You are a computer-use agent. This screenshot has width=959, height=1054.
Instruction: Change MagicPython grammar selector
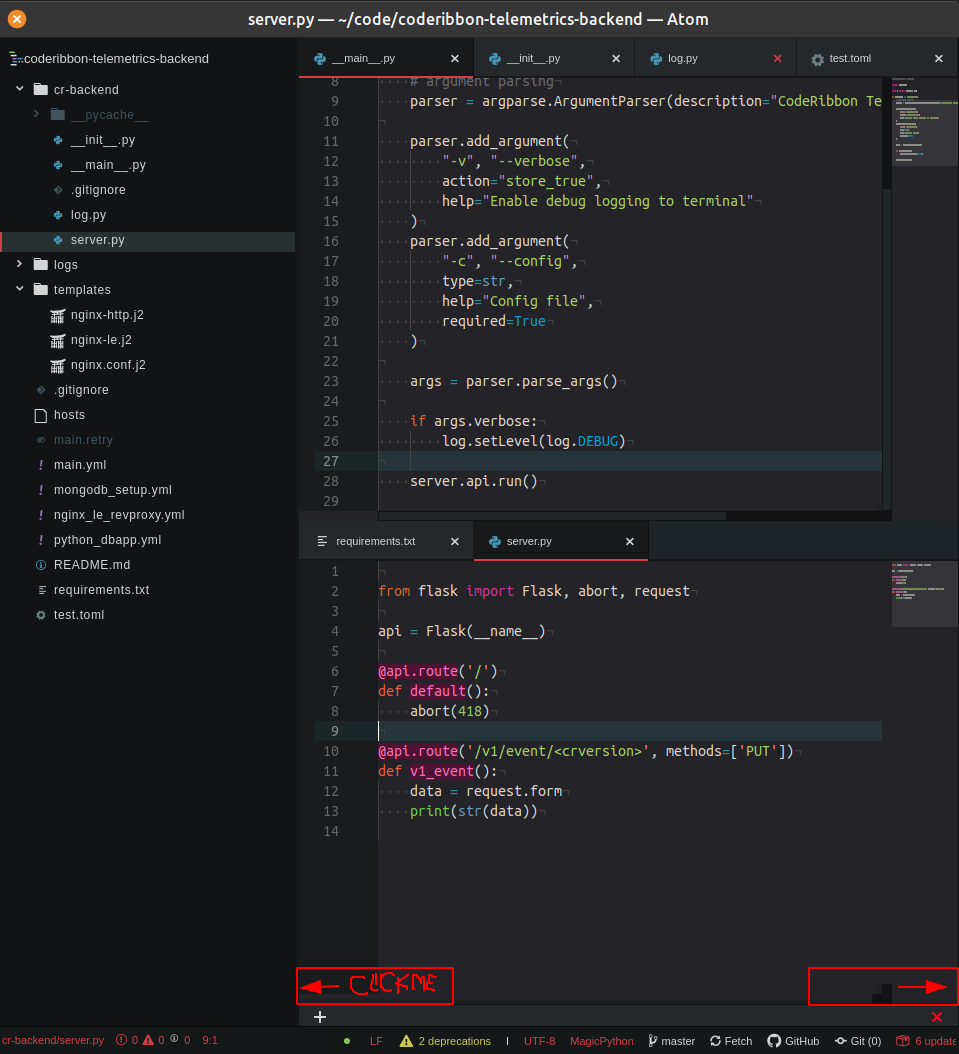tap(601, 1041)
